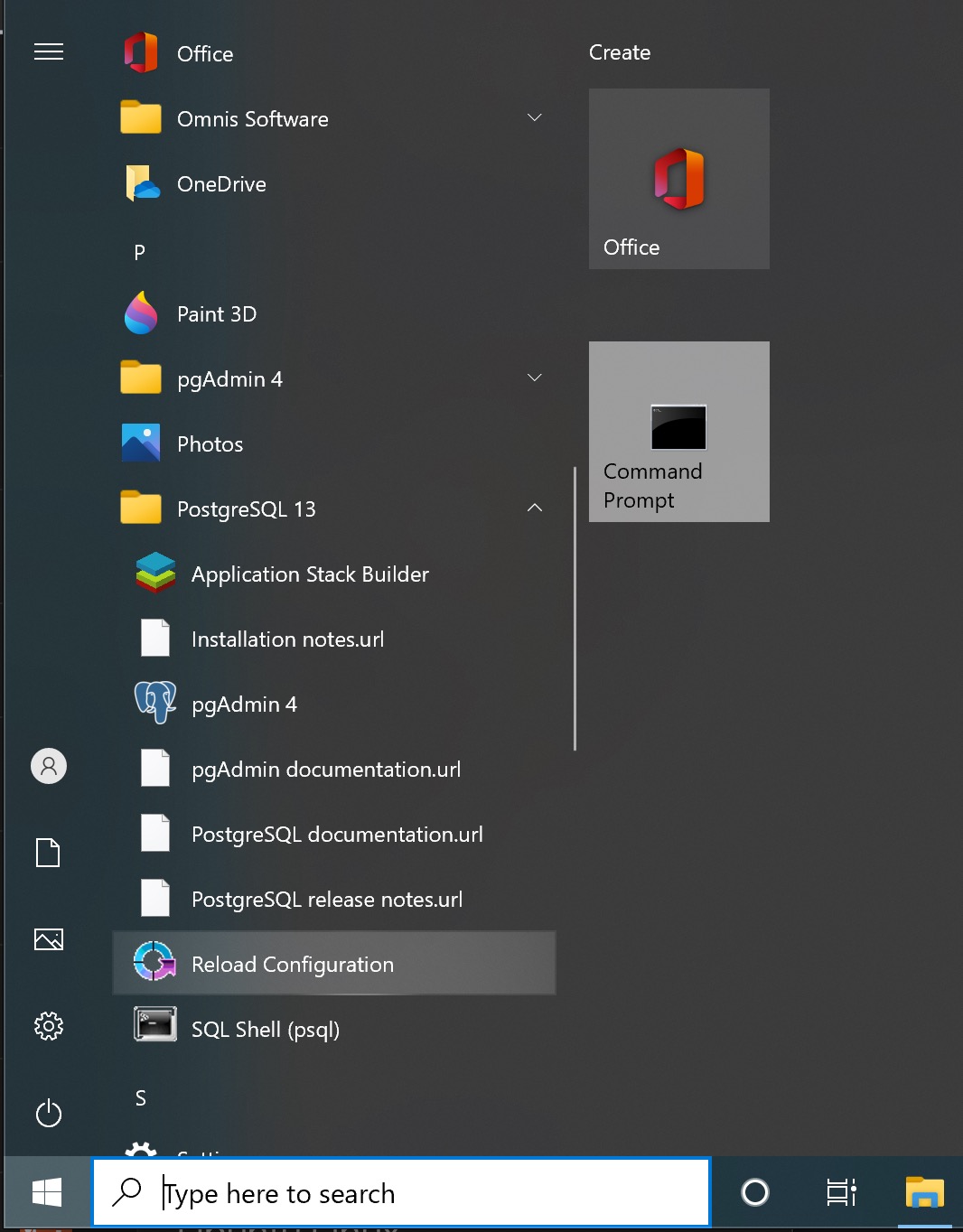Open Settings gear in the sidebar
This screenshot has width=963, height=1232.
(x=49, y=1026)
